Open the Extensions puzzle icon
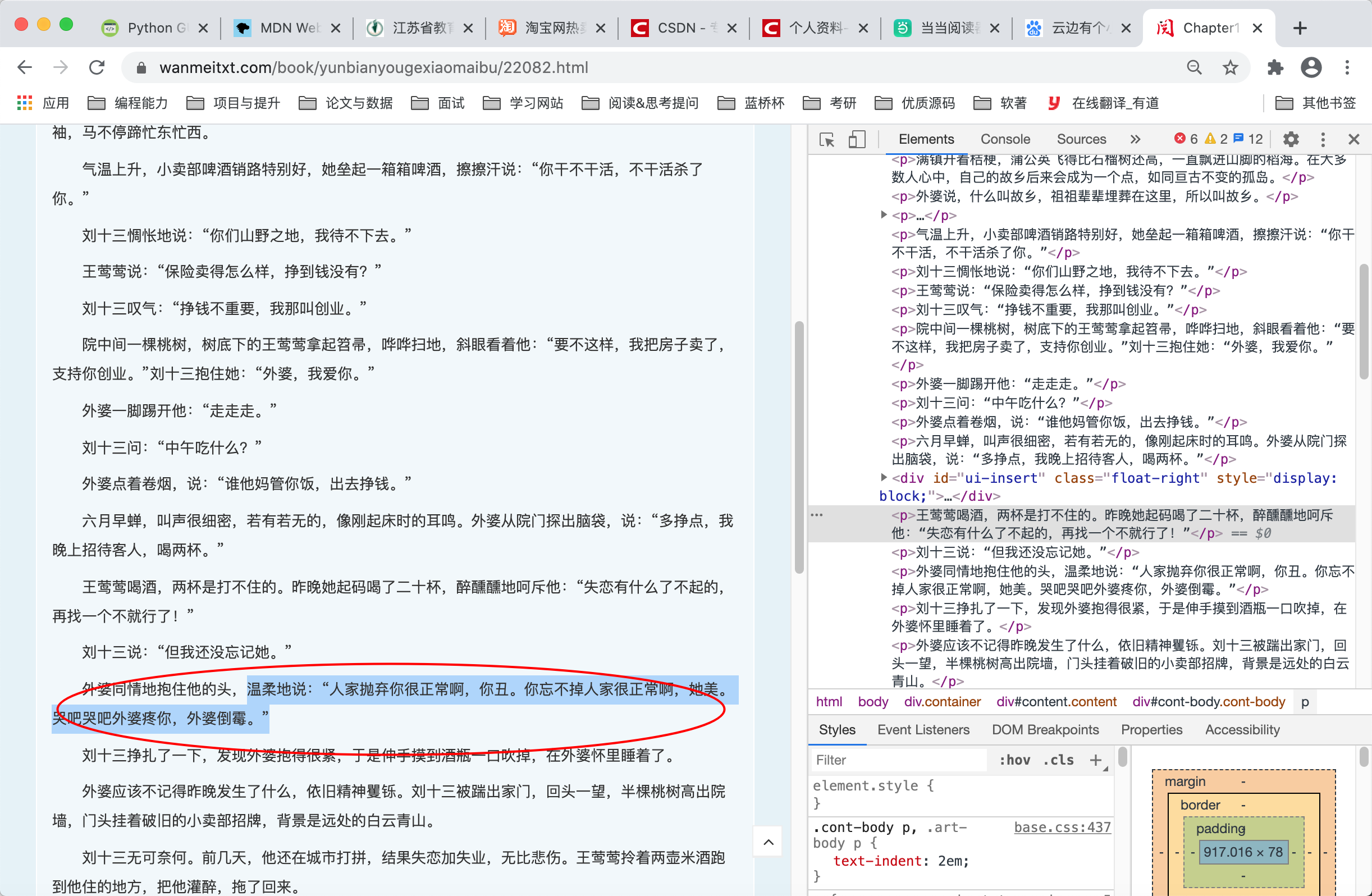 tap(1275, 67)
